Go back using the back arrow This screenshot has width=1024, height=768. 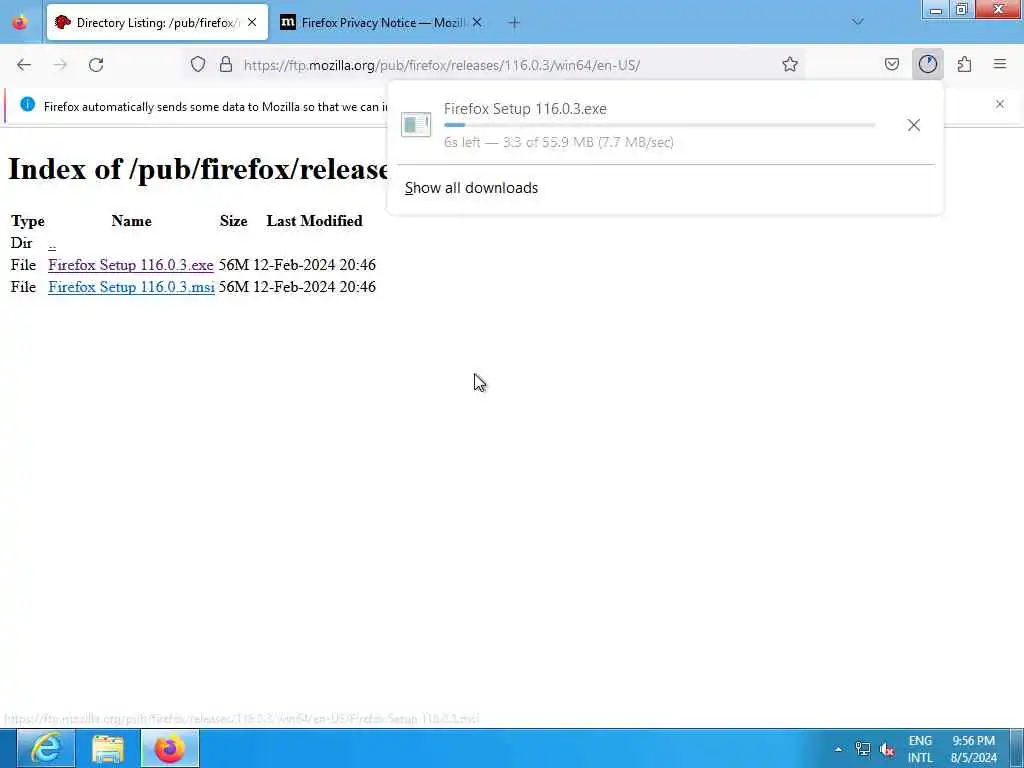point(24,65)
